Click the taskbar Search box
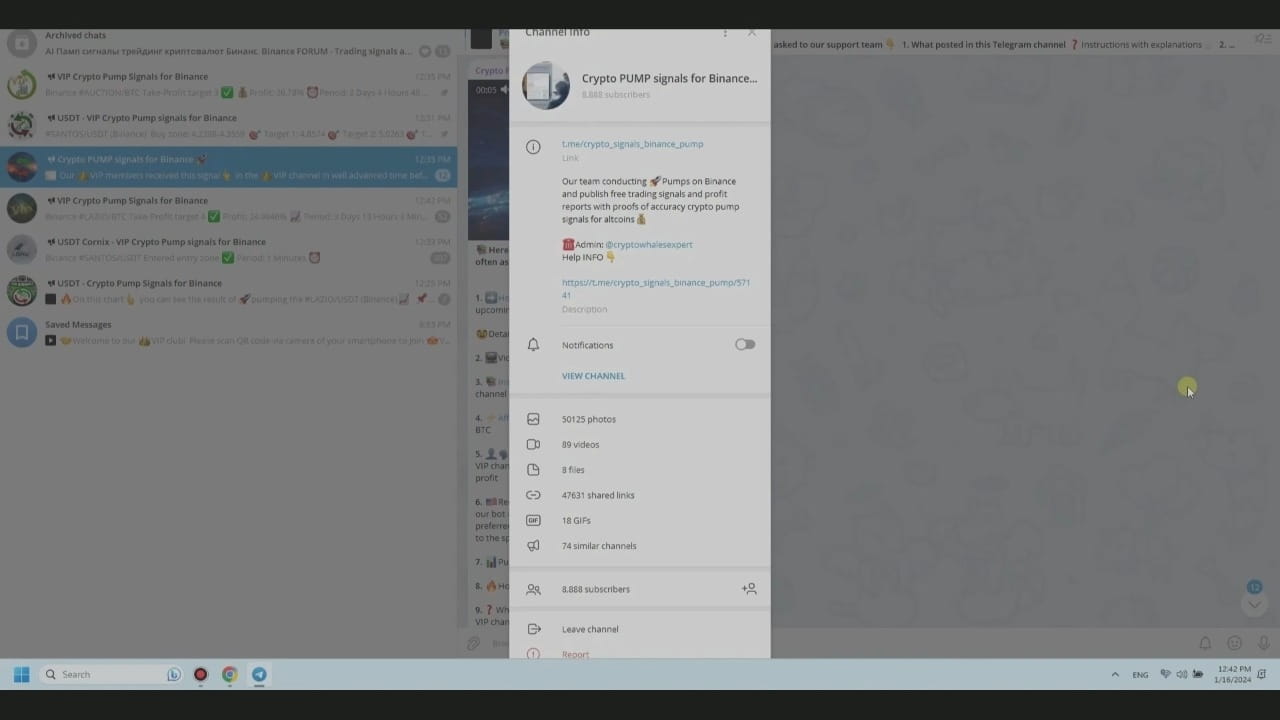The image size is (1280, 720). coord(112,674)
